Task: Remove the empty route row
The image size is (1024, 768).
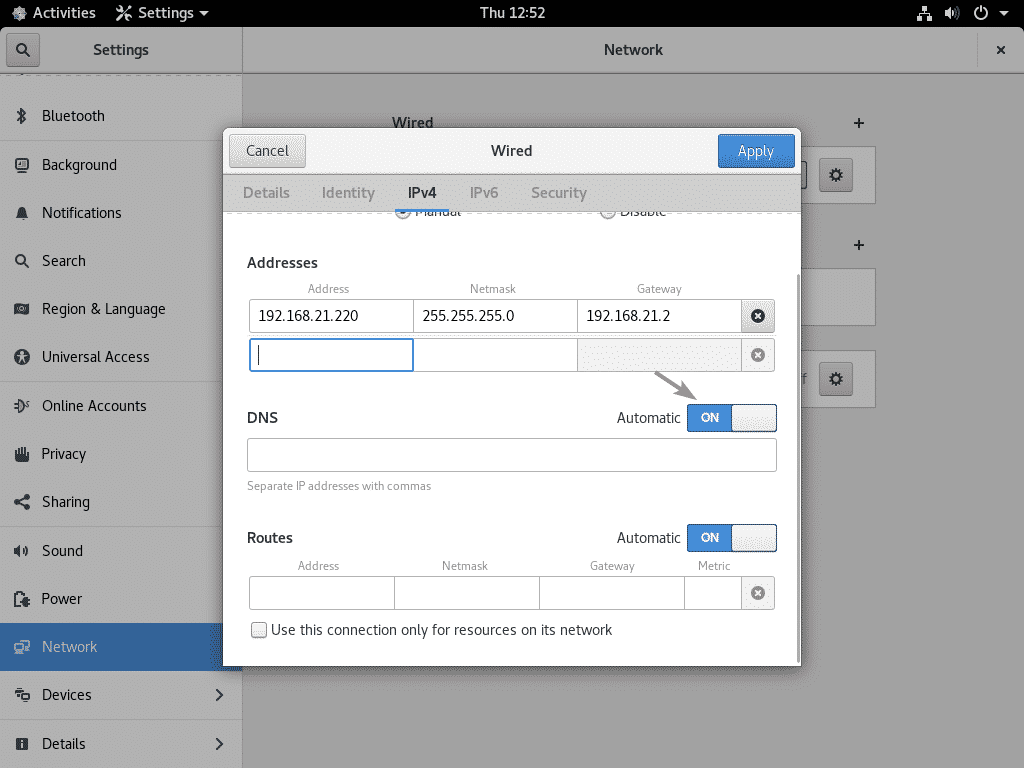Action: click(x=758, y=593)
